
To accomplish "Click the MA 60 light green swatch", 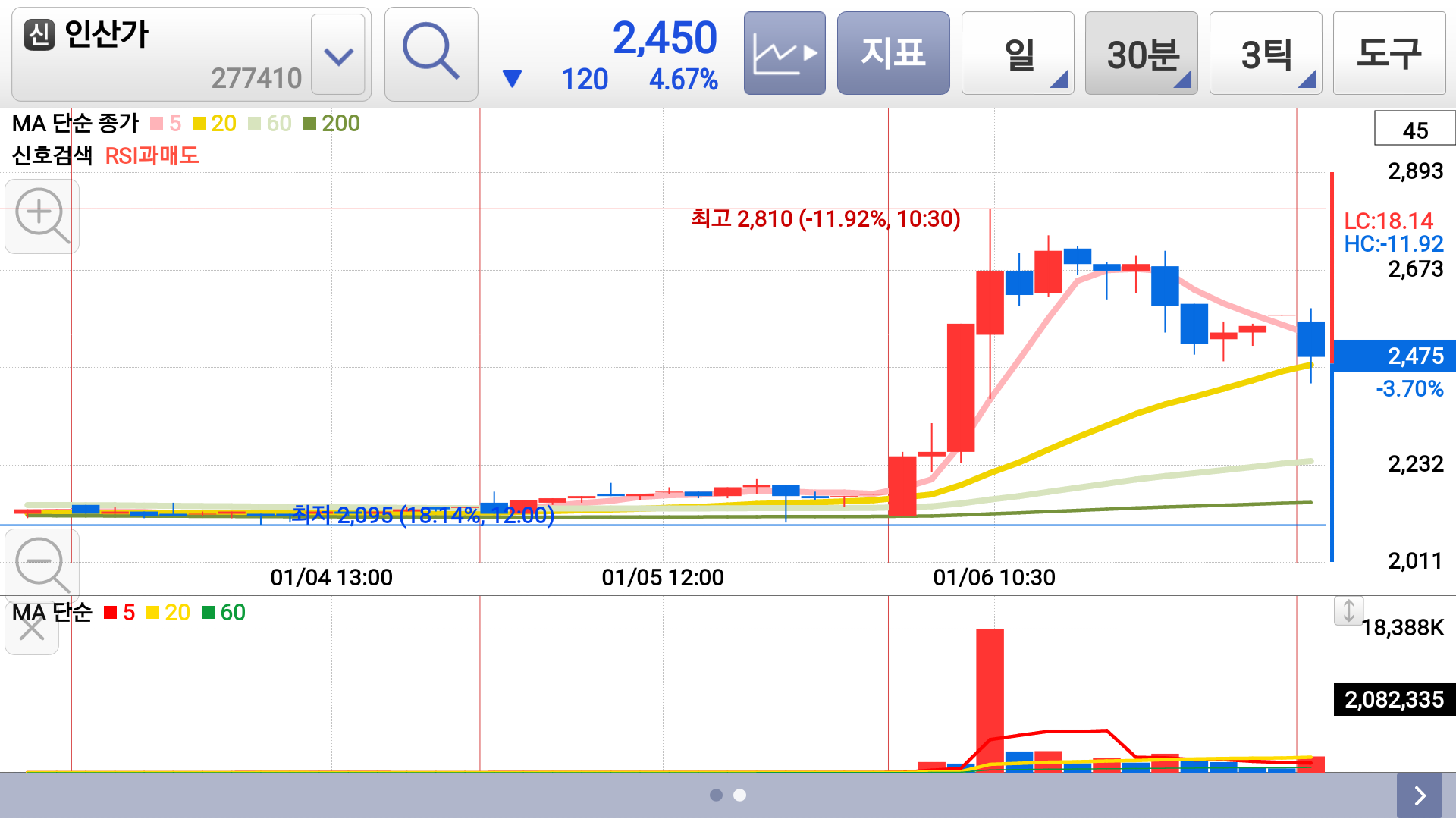I will [255, 124].
